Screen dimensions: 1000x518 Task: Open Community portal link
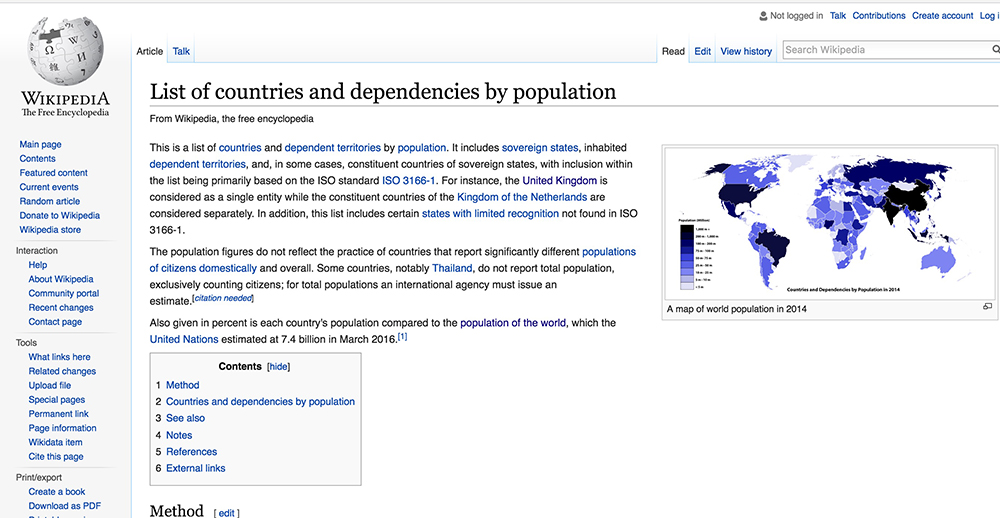(64, 293)
